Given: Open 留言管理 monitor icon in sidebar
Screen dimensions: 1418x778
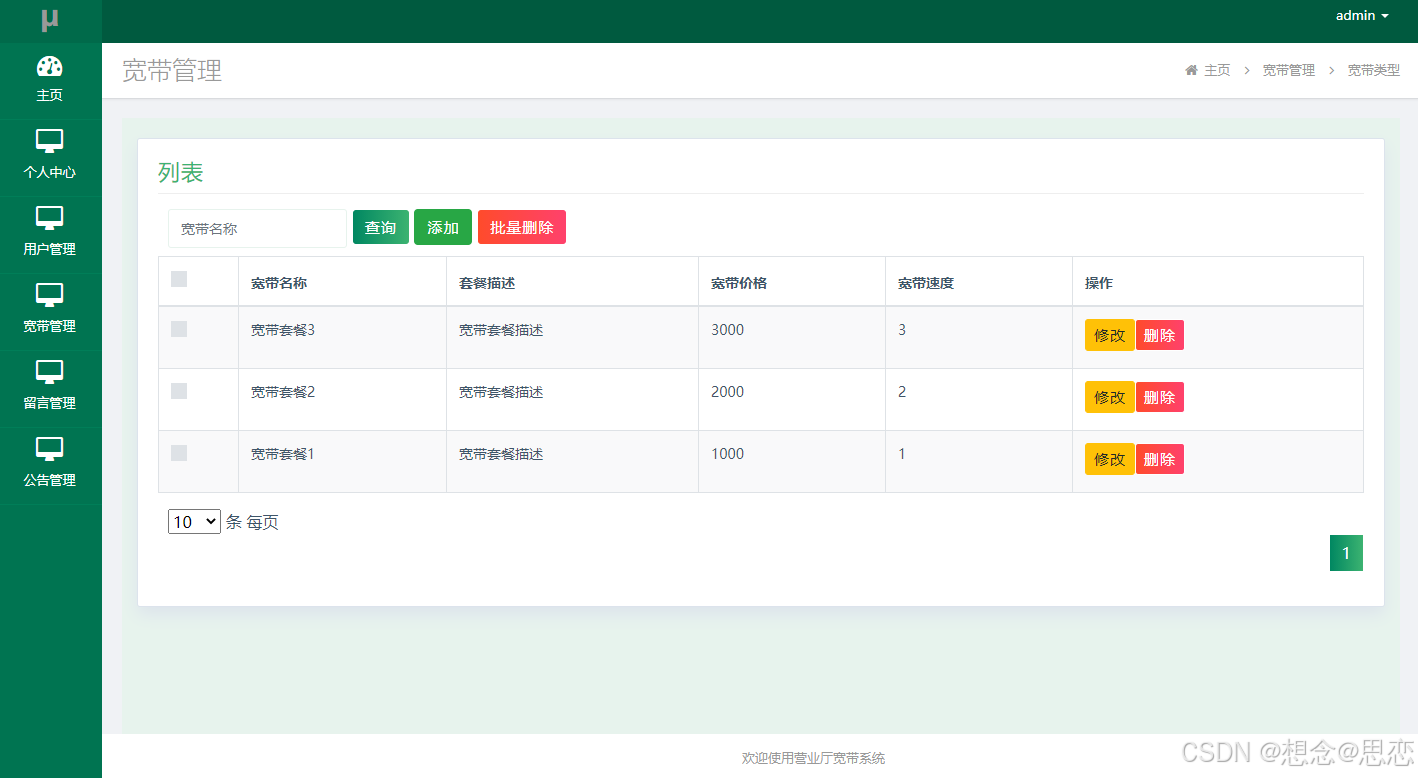Looking at the screenshot, I should (50, 372).
